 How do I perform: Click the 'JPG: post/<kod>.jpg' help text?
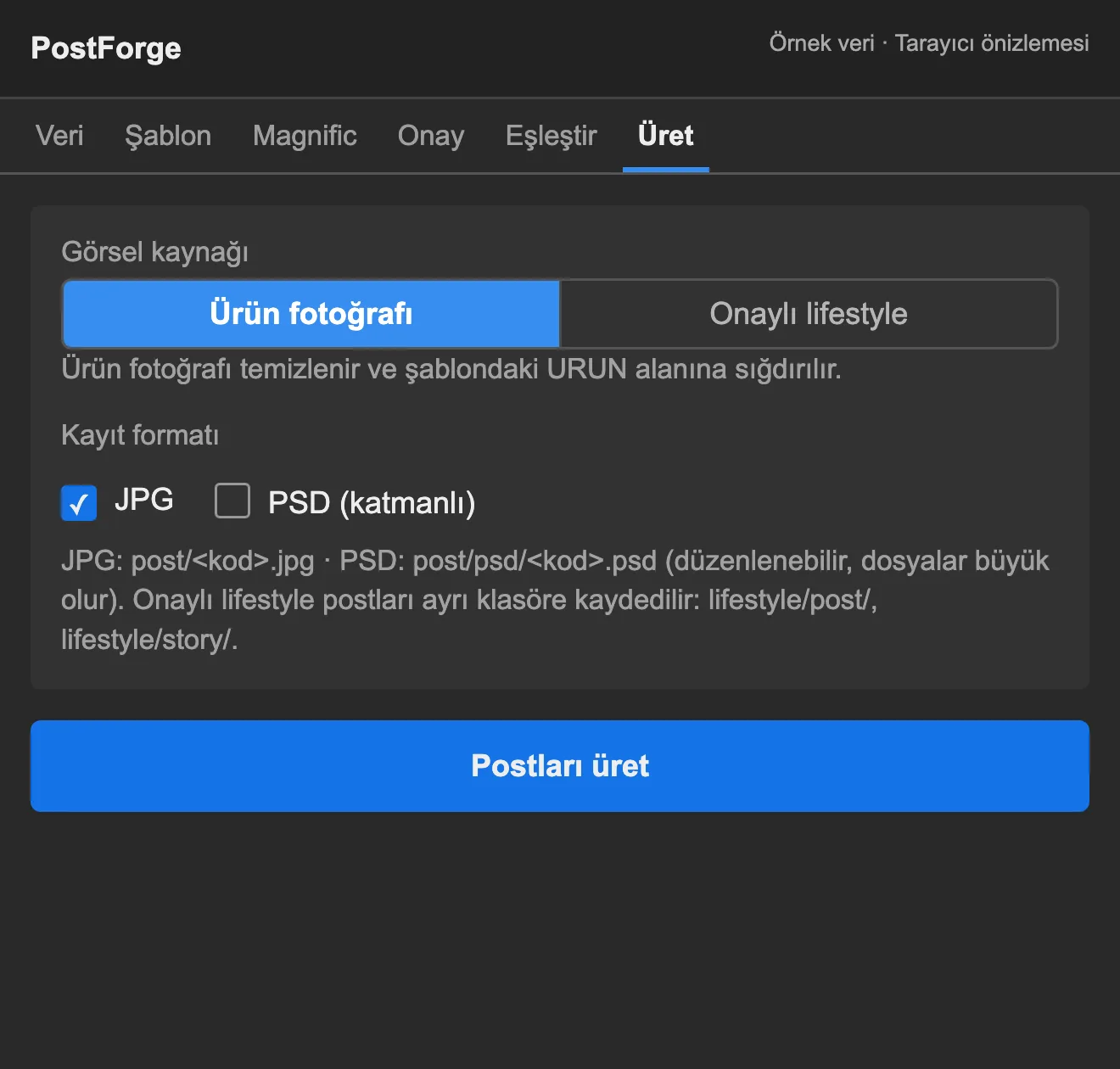(555, 600)
